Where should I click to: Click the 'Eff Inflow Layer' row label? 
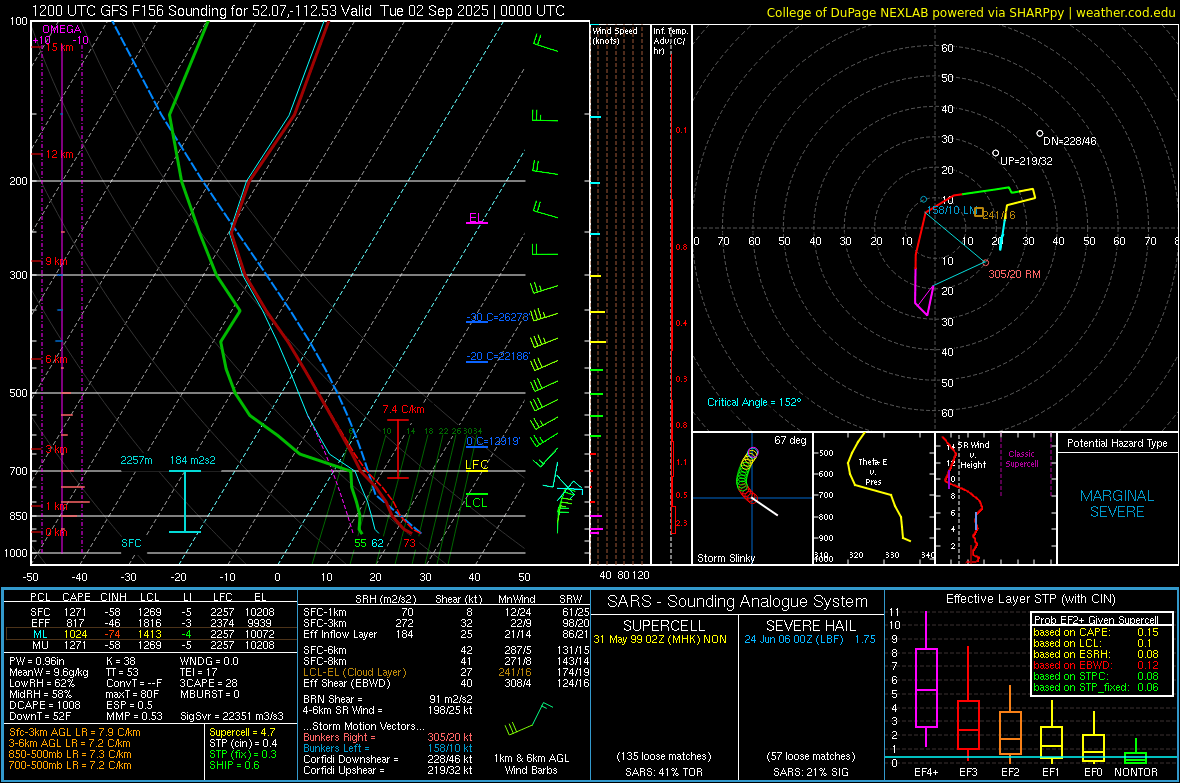[x=340, y=634]
